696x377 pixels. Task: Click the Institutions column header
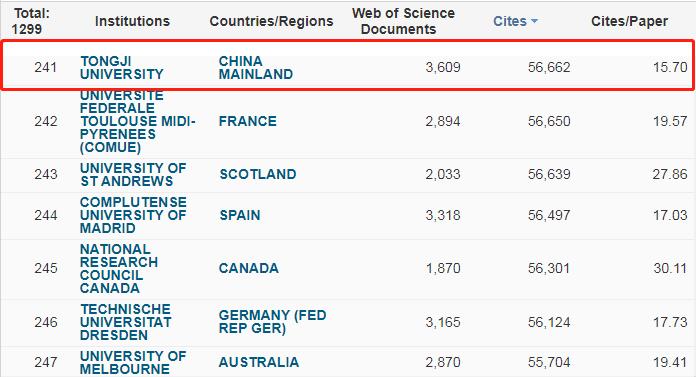tap(132, 21)
